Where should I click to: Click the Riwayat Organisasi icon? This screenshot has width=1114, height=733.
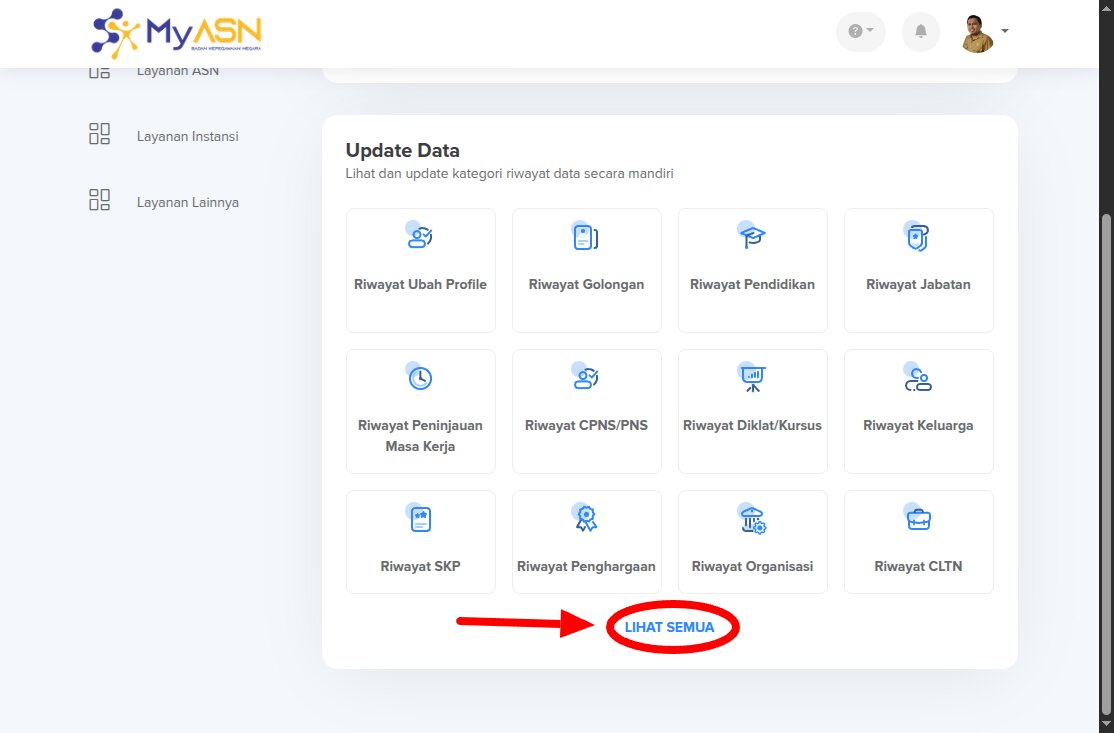(x=752, y=519)
